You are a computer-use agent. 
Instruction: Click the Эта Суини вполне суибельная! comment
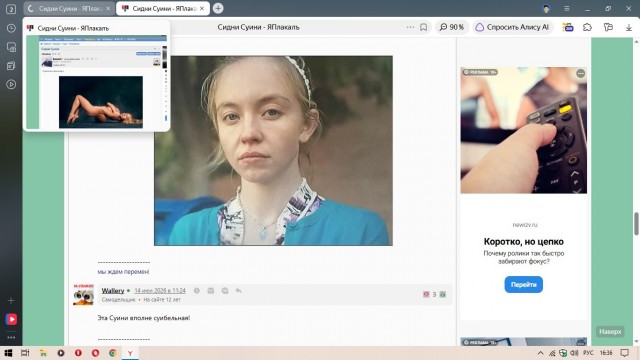pyautogui.click(x=144, y=318)
